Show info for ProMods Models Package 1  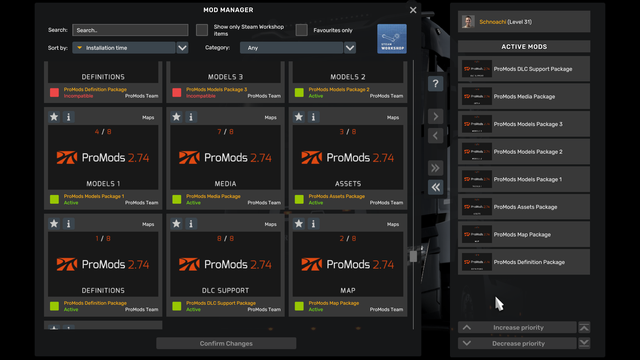tap(69, 117)
